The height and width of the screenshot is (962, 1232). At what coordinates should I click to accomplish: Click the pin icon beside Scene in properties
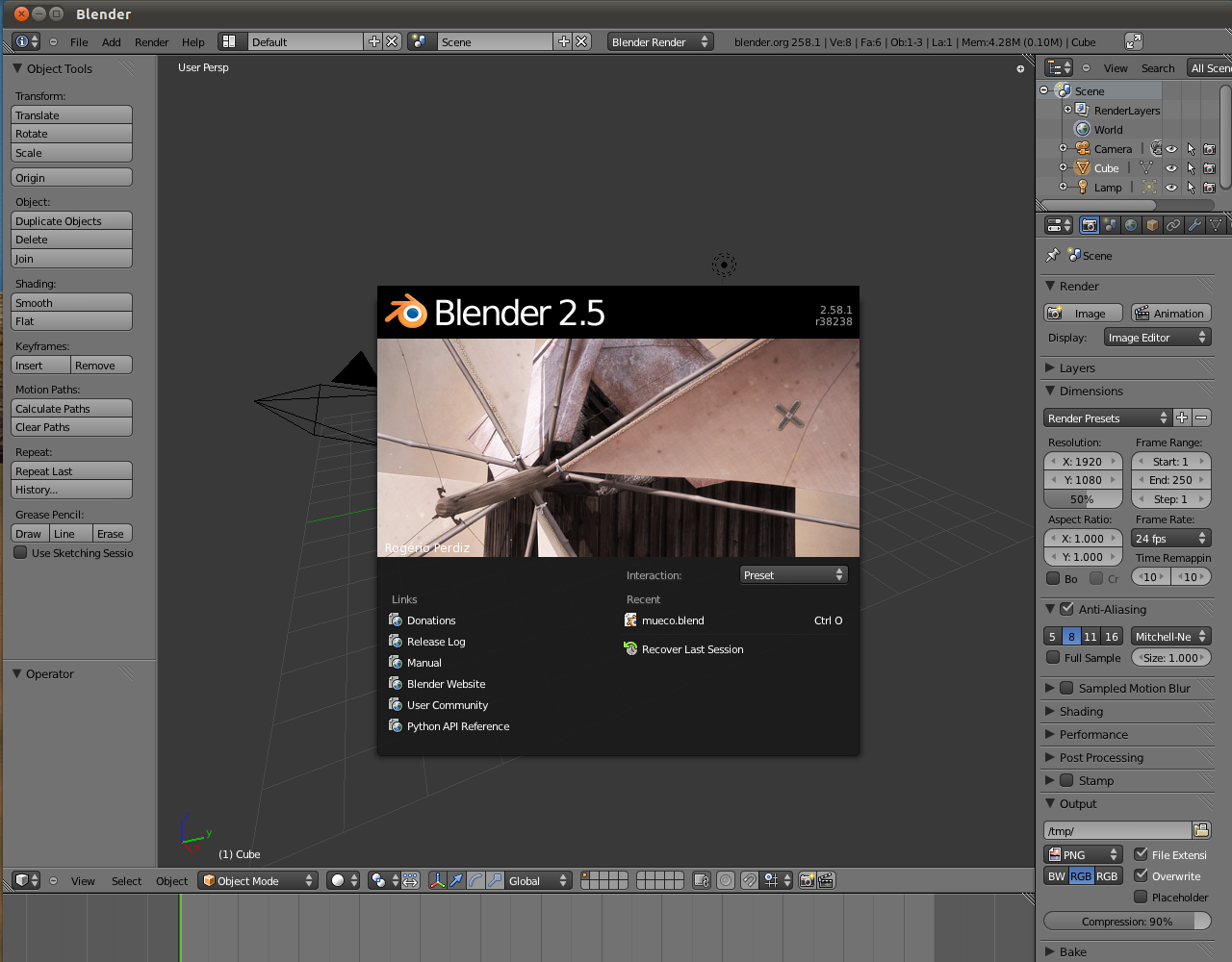pos(1052,255)
